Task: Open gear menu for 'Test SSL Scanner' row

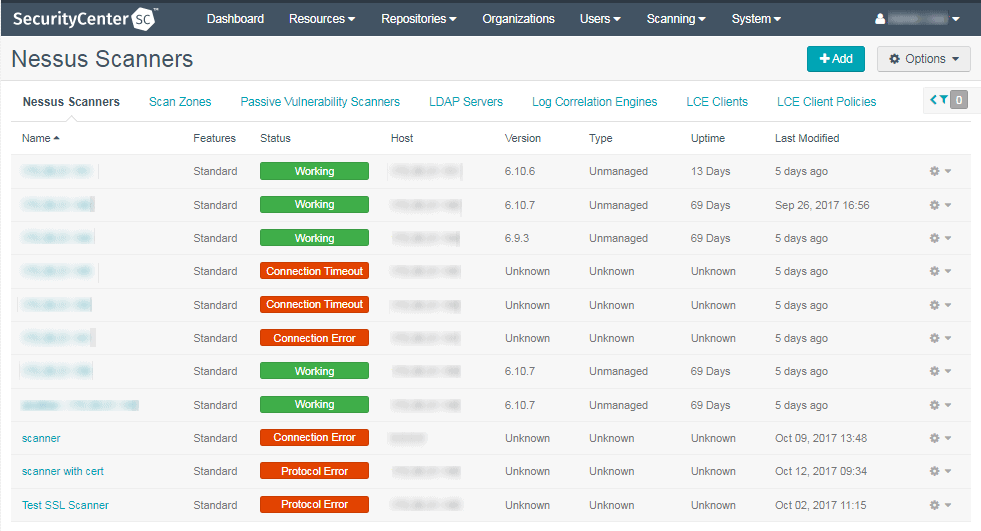Action: pos(939,505)
